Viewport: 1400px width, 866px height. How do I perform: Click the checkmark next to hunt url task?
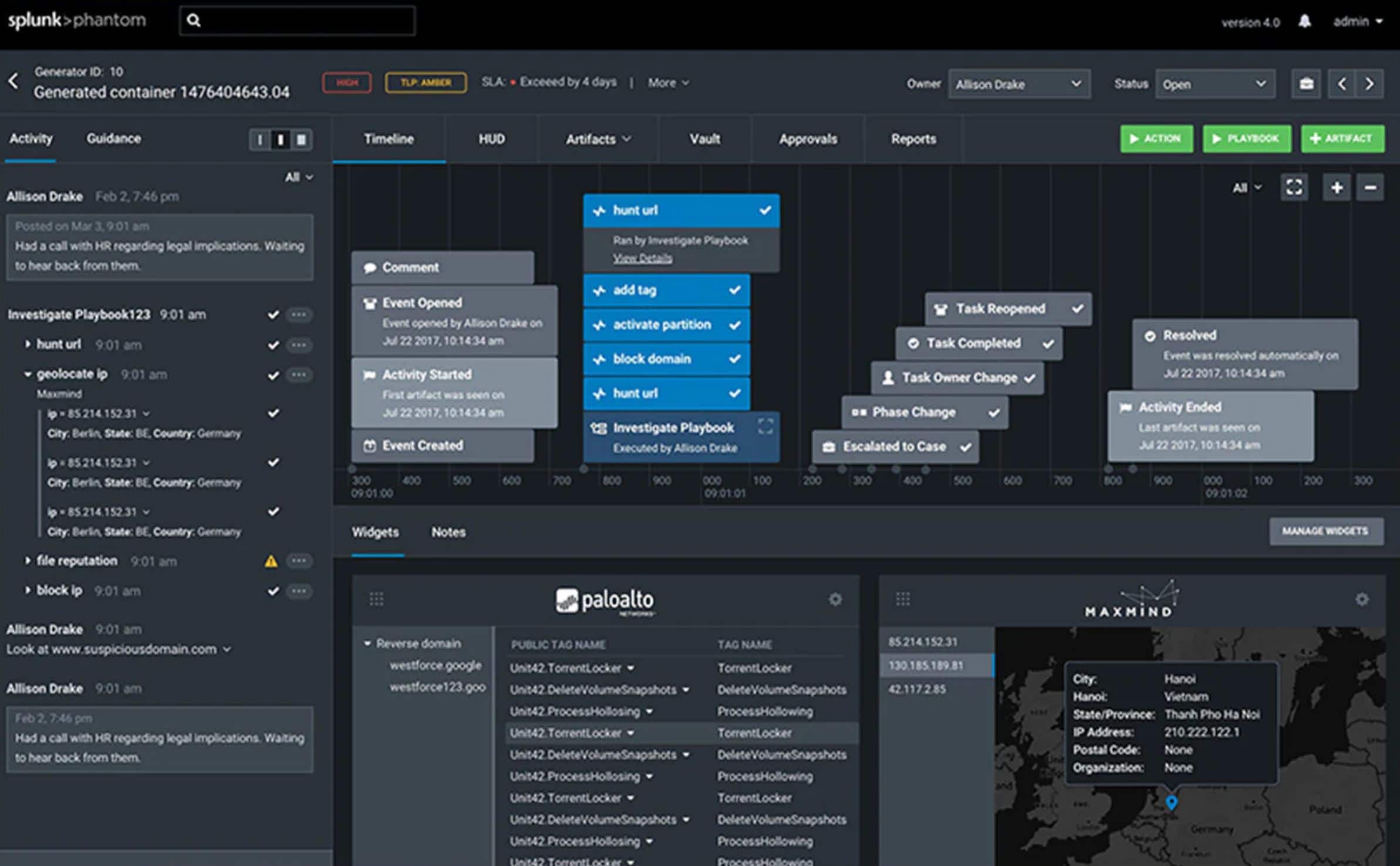274,345
